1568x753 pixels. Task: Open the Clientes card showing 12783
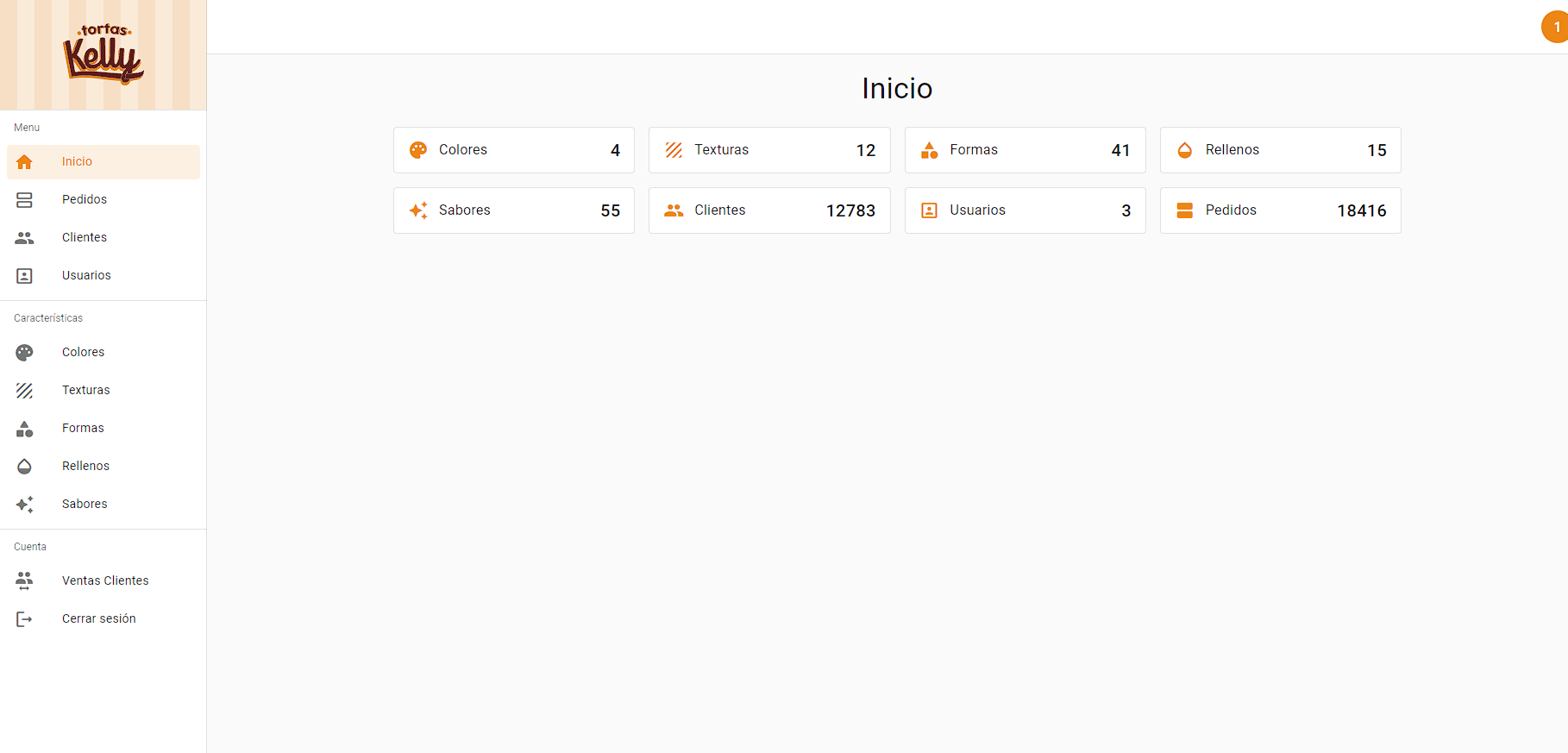[x=768, y=210]
